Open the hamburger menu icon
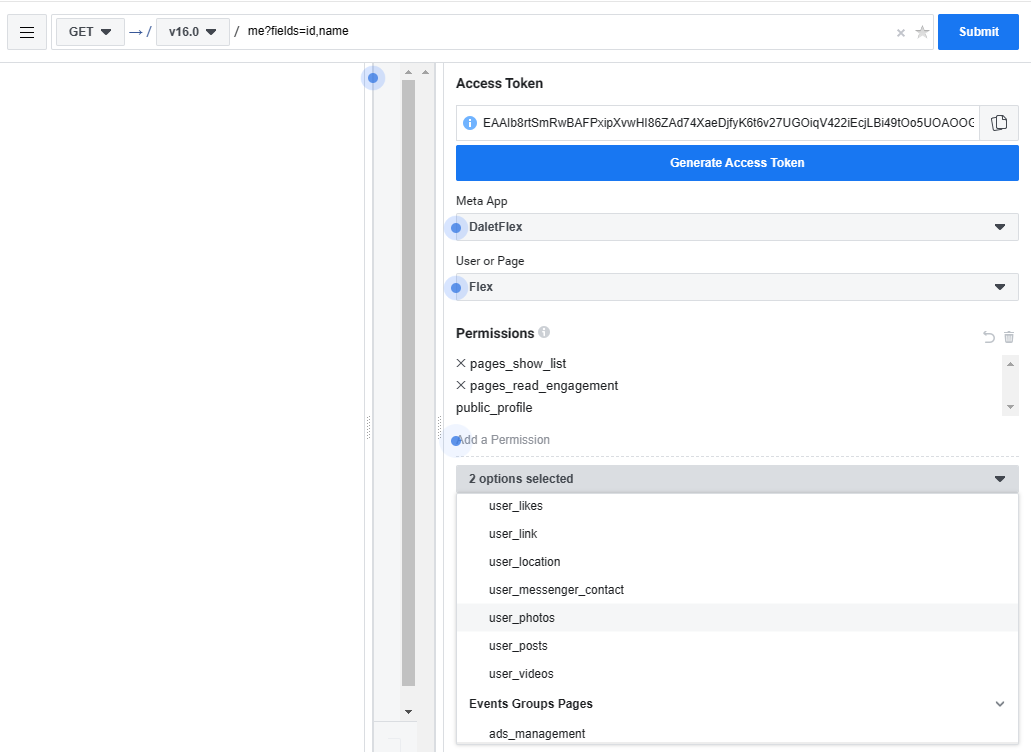The height and width of the screenshot is (752, 1031). coord(27,32)
